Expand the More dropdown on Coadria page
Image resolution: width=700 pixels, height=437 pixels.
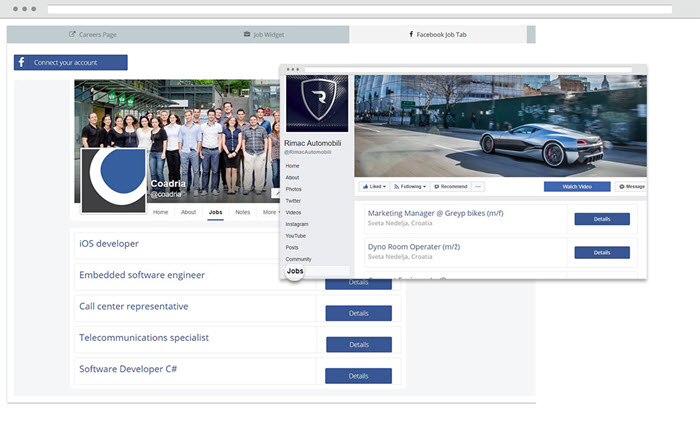(x=271, y=212)
